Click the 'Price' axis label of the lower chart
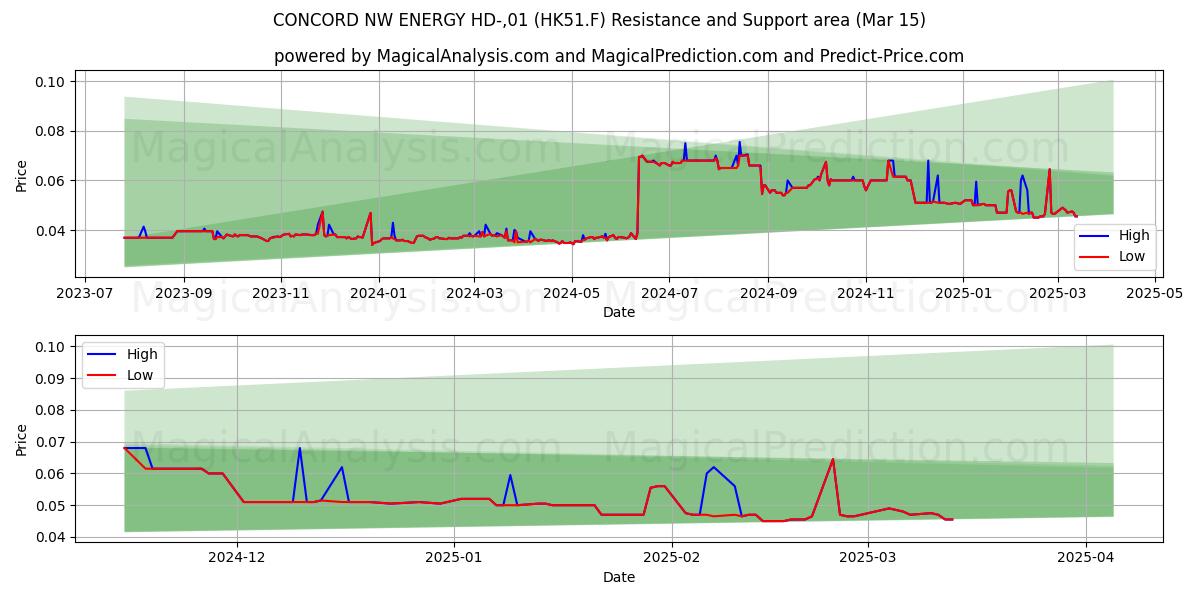 pos(22,439)
